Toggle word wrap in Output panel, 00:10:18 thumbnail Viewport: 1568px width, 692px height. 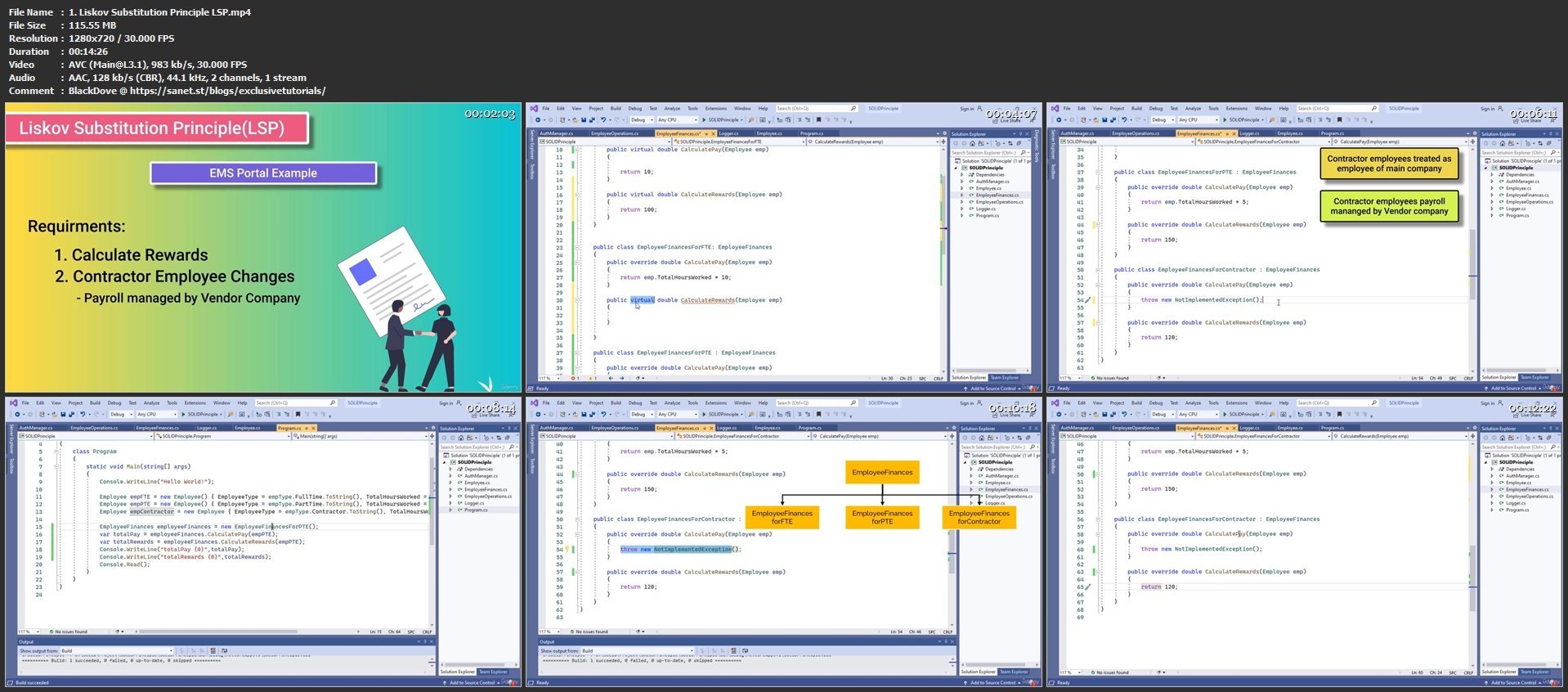pyautogui.click(x=745, y=651)
